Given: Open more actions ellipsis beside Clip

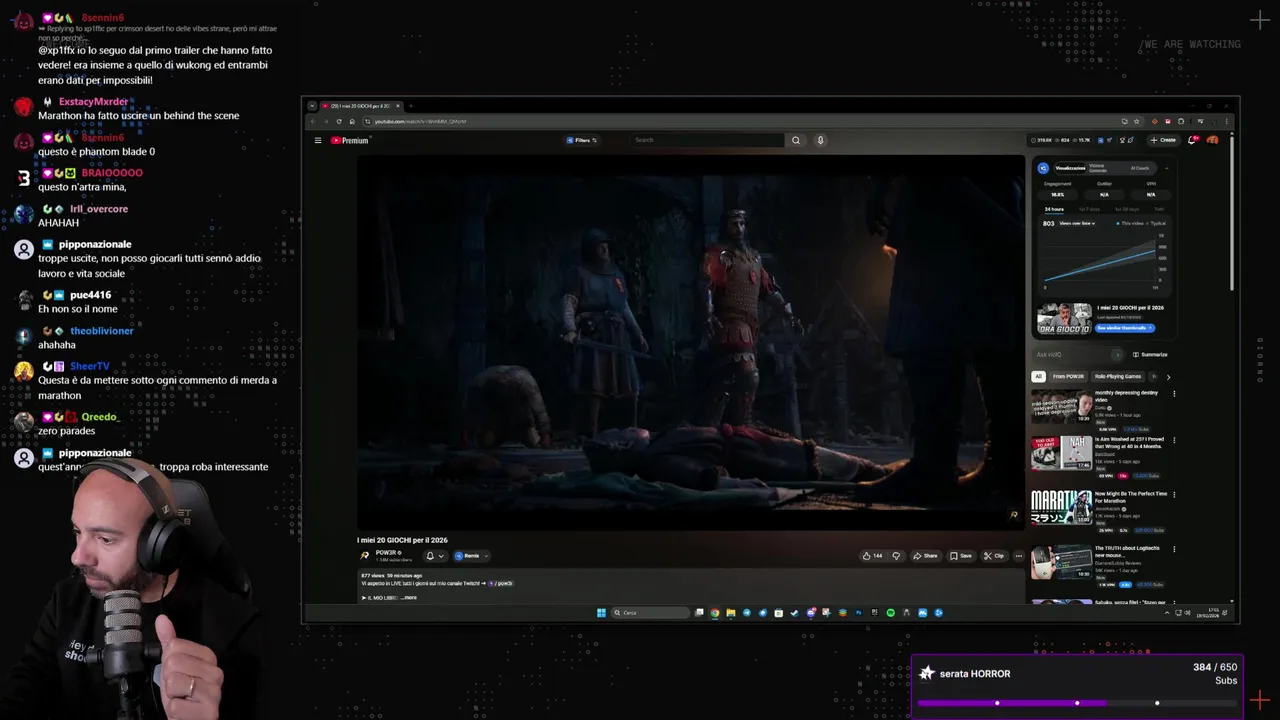Looking at the screenshot, I should point(1018,556).
